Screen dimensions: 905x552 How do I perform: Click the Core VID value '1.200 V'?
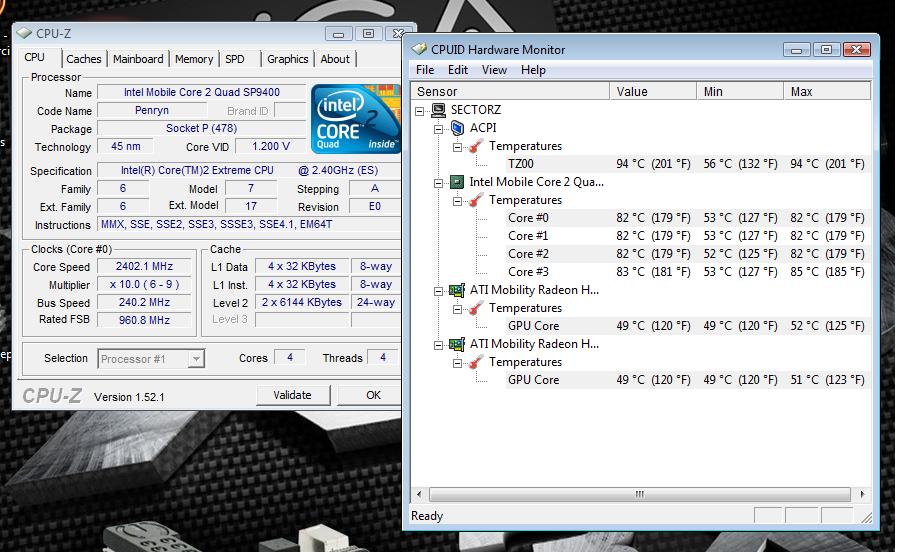click(x=271, y=147)
